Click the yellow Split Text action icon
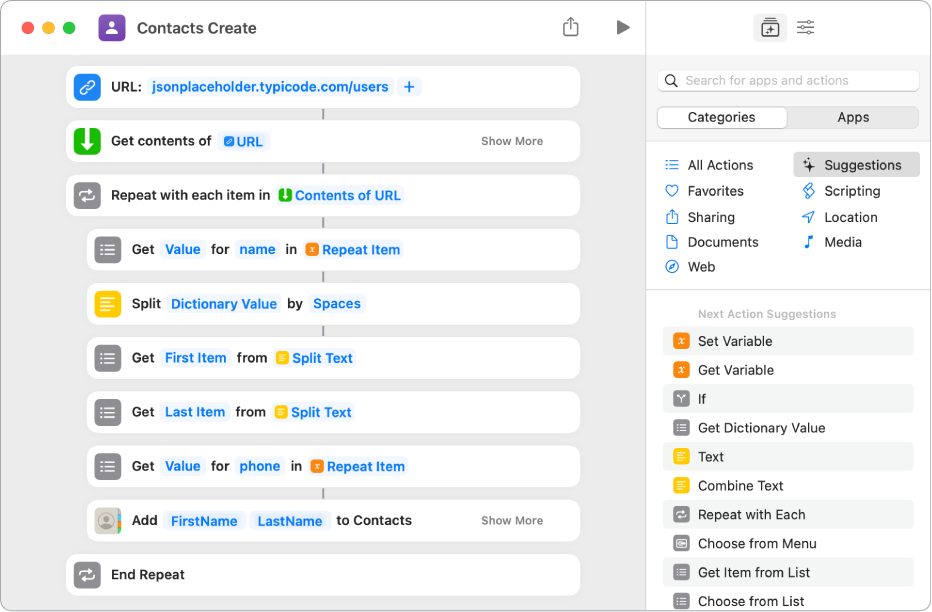932x612 pixels. click(x=107, y=303)
